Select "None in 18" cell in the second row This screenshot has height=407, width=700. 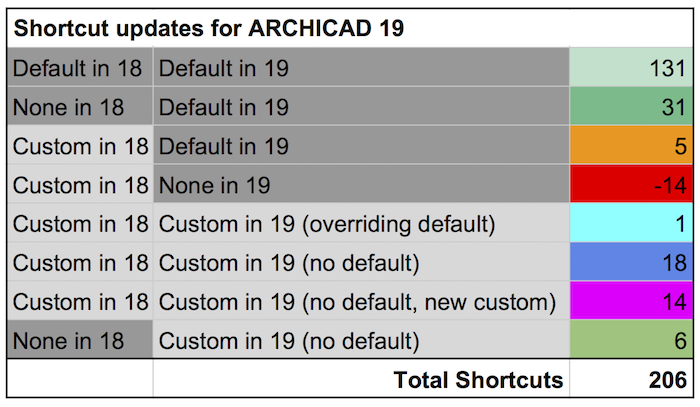79,107
